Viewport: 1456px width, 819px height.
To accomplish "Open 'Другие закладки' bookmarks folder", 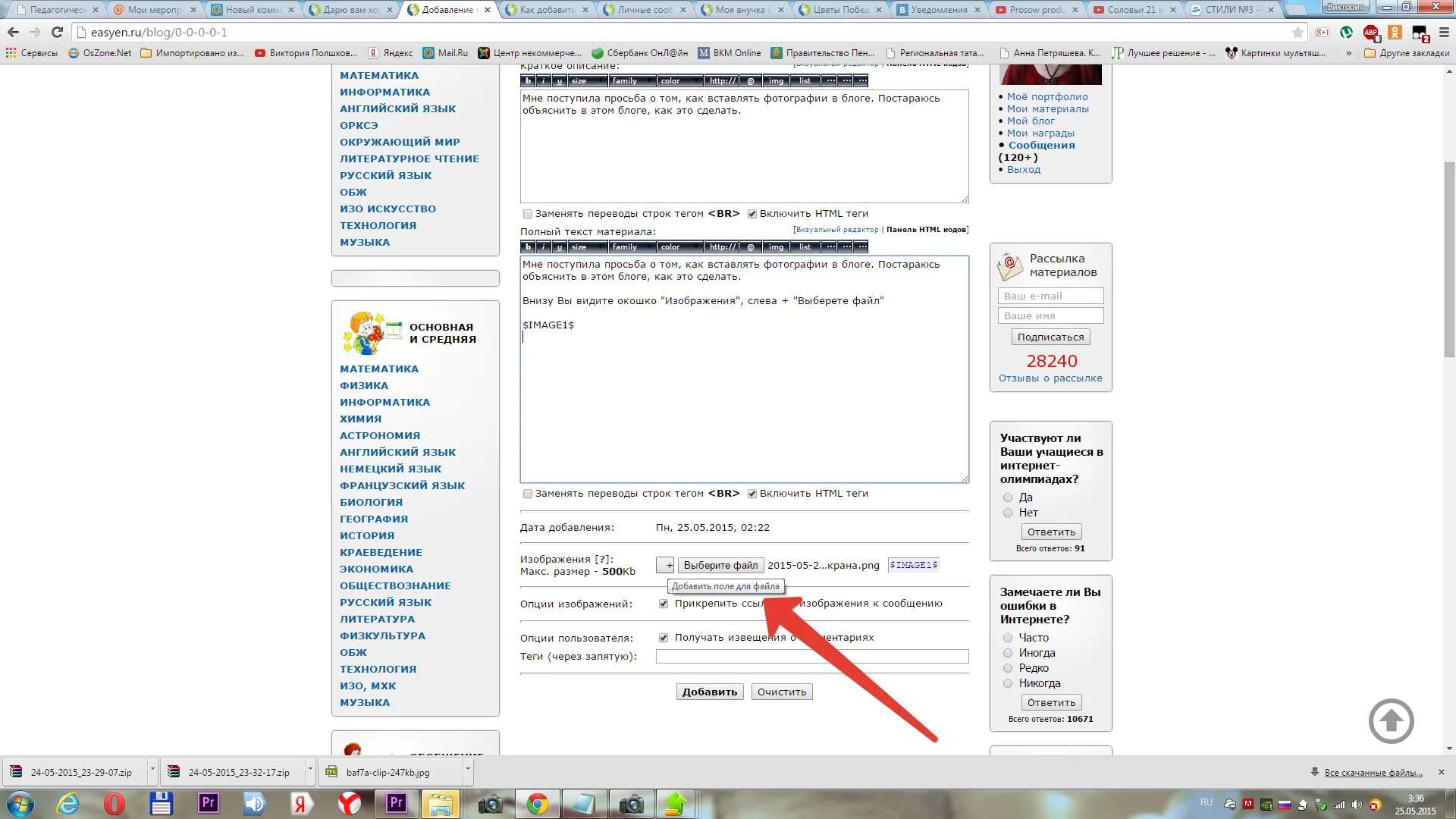I will tap(1407, 53).
